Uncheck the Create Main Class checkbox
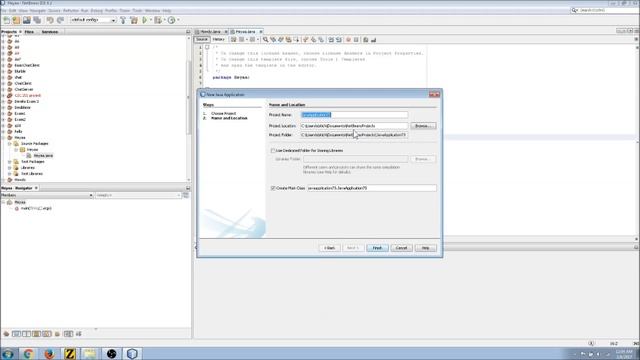This screenshot has height=360, width=640. point(273,188)
